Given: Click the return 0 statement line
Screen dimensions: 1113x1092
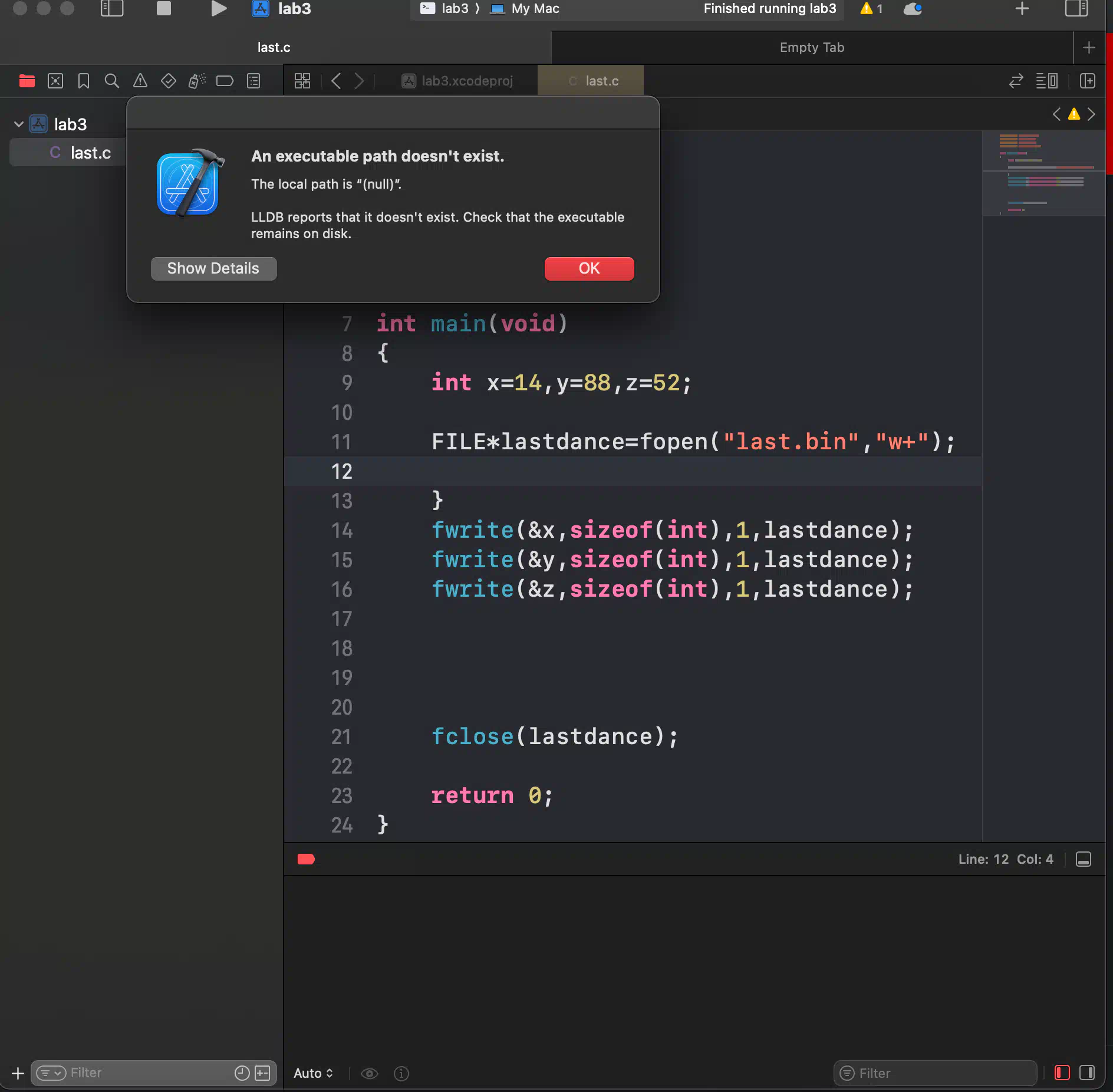Looking at the screenshot, I should [492, 796].
